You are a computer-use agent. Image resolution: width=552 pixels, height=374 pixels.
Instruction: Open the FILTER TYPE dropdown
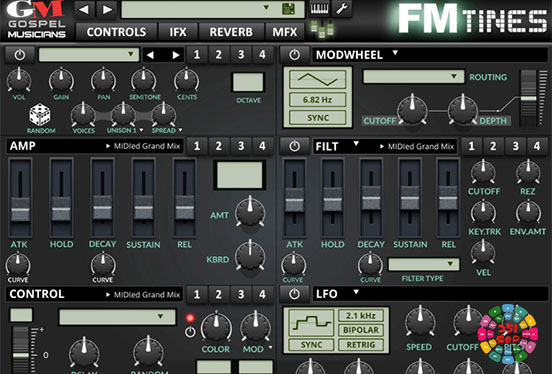tap(424, 264)
